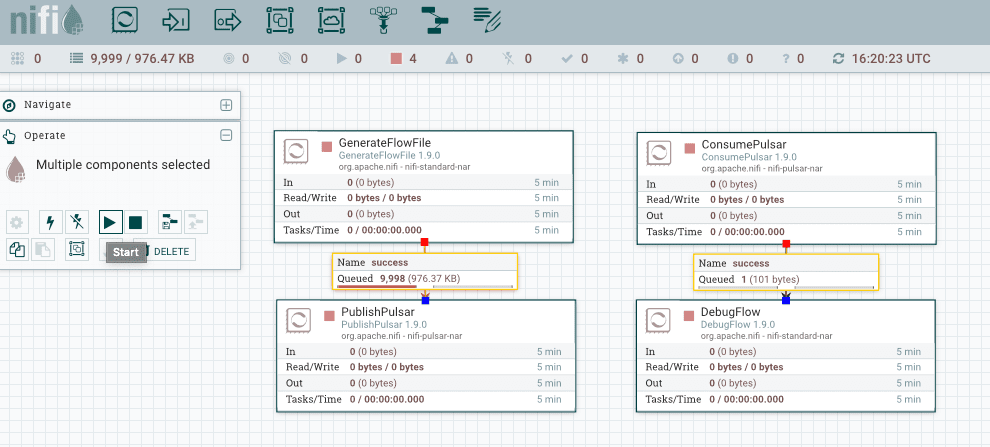Viewport: 990px width, 447px height.
Task: Click the running components play icon in status bar
Action: (342, 59)
